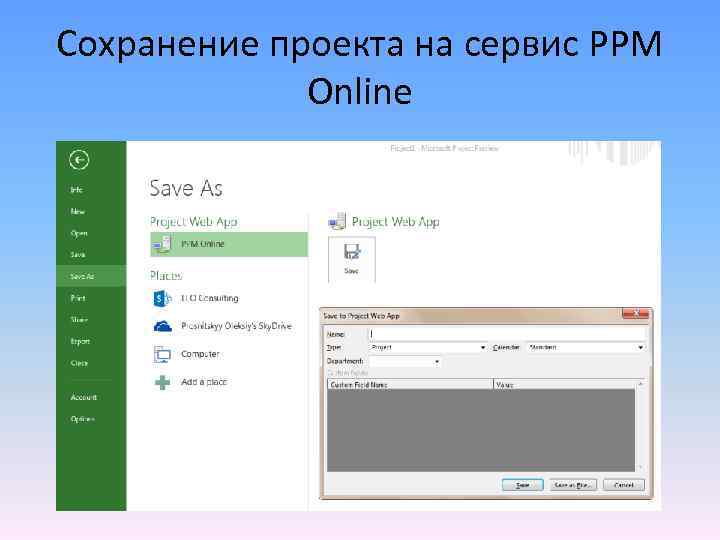
Task: Click the green plus Add a place icon
Action: point(162,382)
